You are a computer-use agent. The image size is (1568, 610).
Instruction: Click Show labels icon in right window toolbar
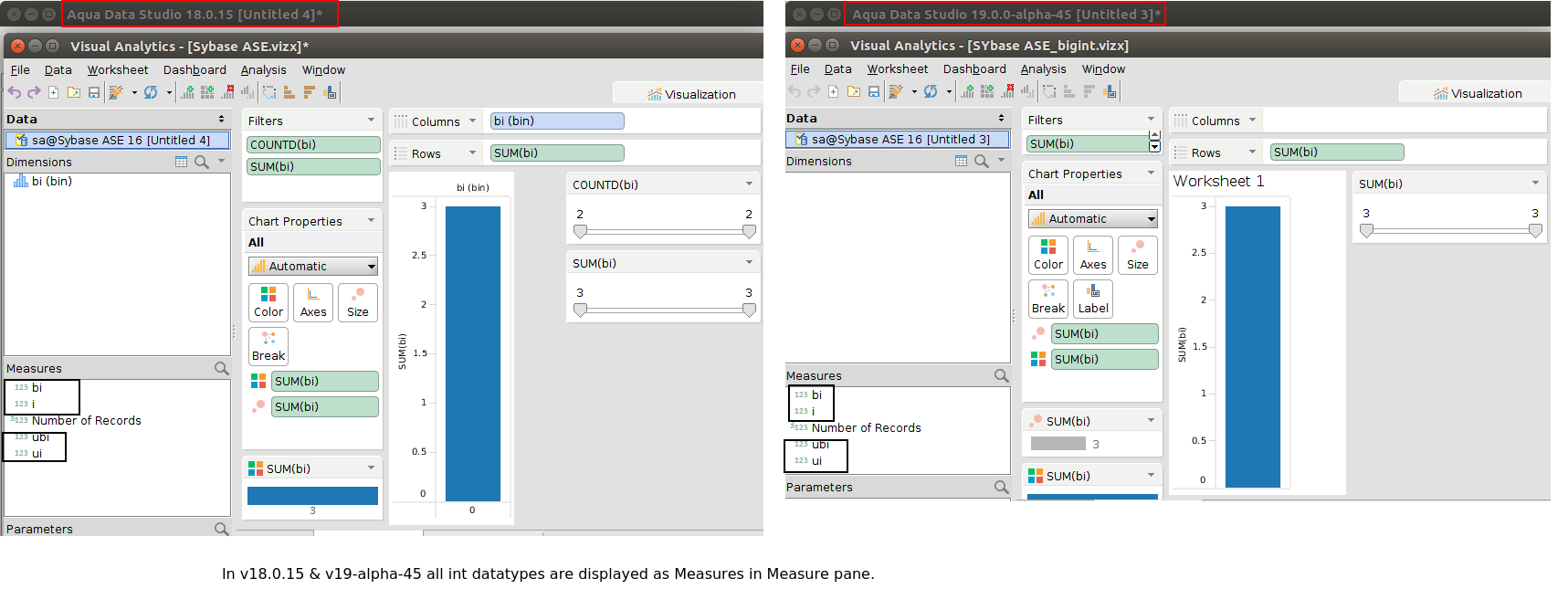click(x=1110, y=91)
